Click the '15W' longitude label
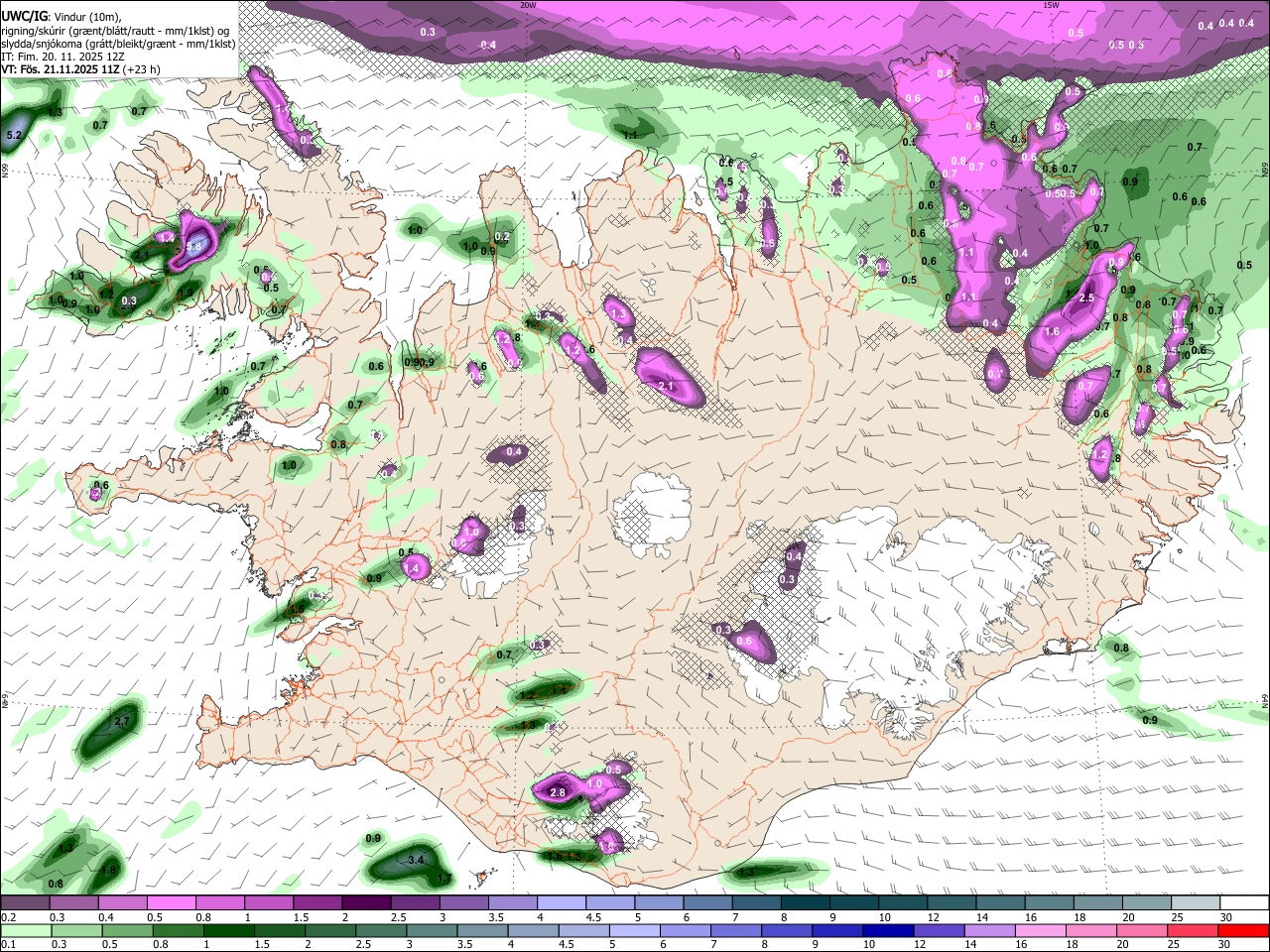The width and height of the screenshot is (1270, 952). [x=1051, y=5]
